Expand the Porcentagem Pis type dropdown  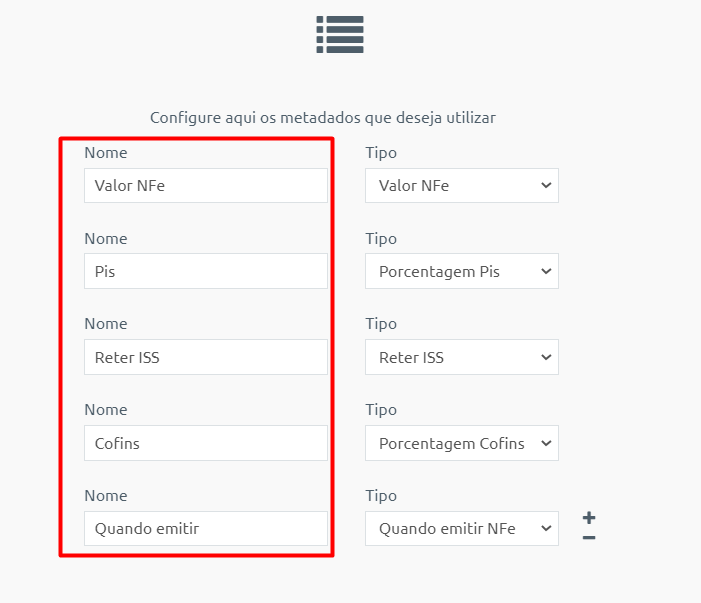pos(462,271)
